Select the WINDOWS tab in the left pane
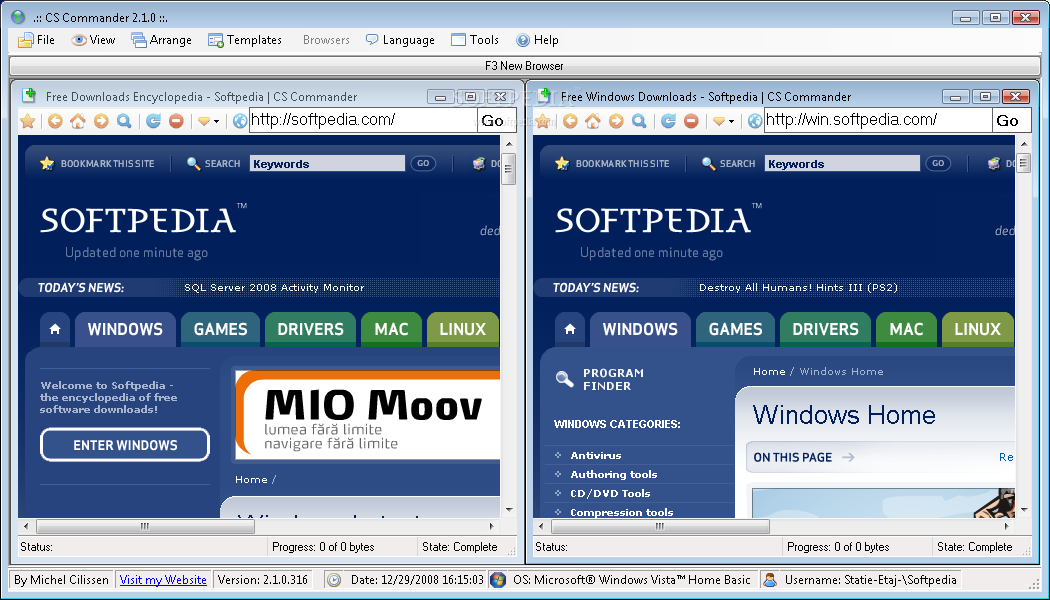This screenshot has height=600, width=1050. click(125, 329)
